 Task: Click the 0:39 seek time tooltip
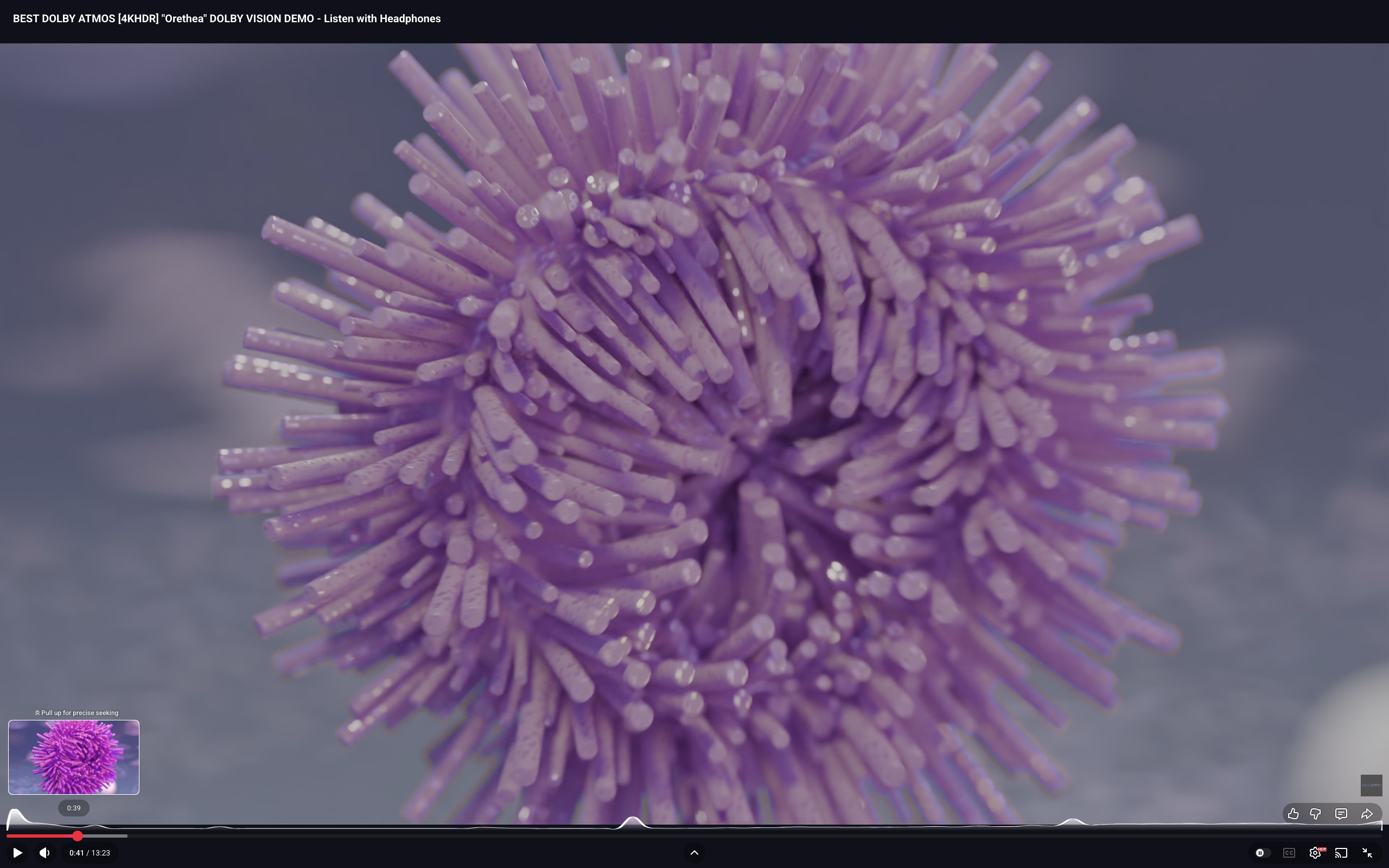click(x=73, y=808)
